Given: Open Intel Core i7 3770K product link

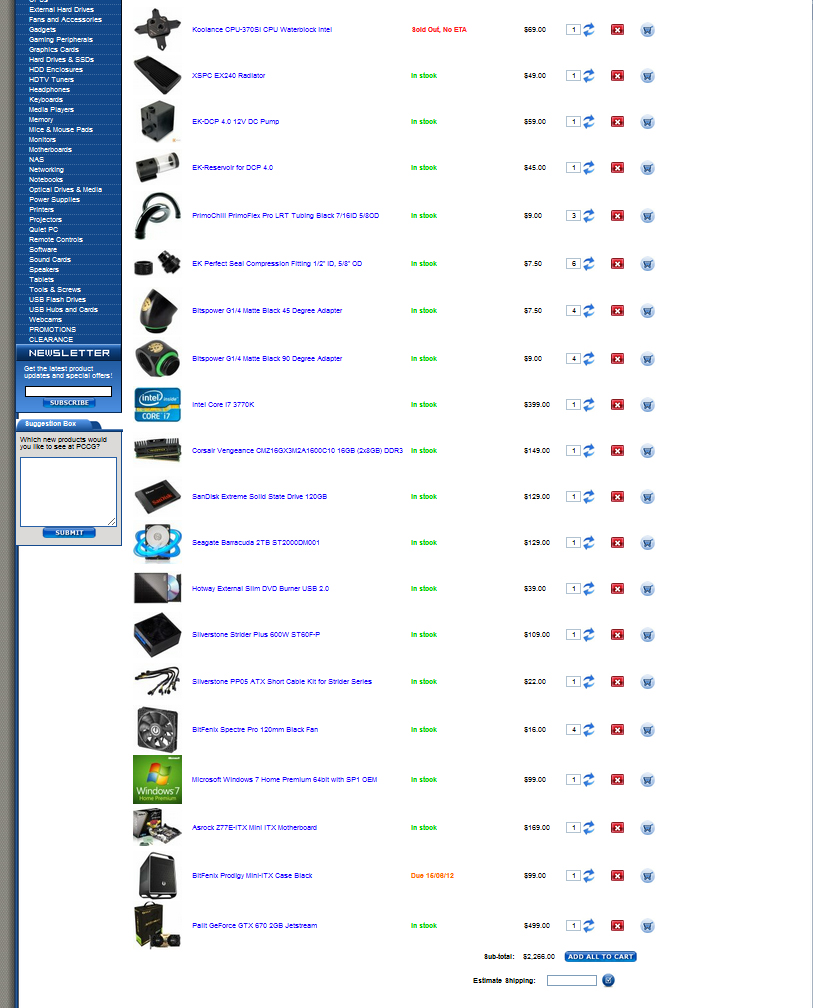Looking at the screenshot, I should 223,404.
